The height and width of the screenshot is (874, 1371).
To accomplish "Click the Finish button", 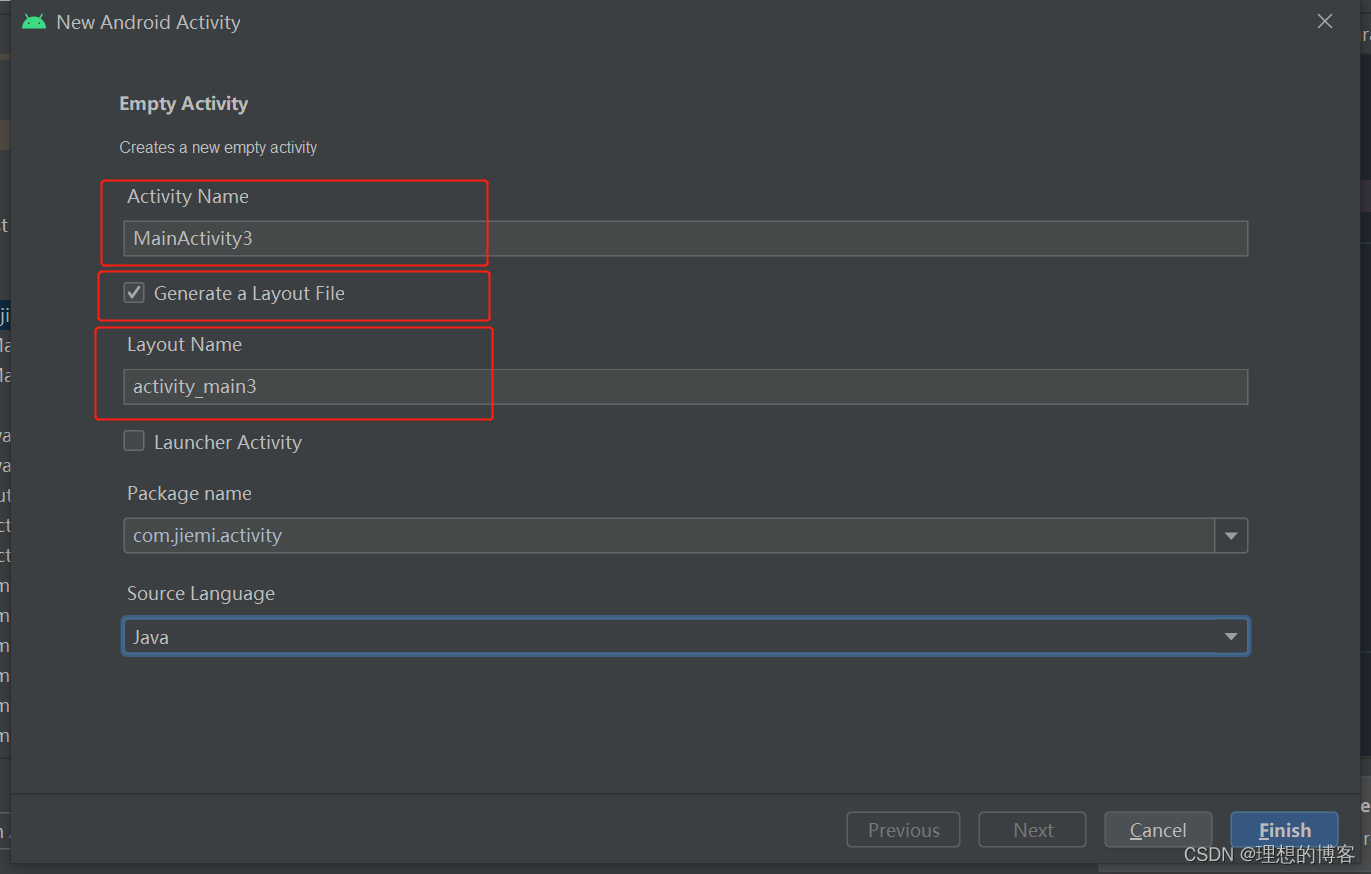I will (x=1284, y=829).
